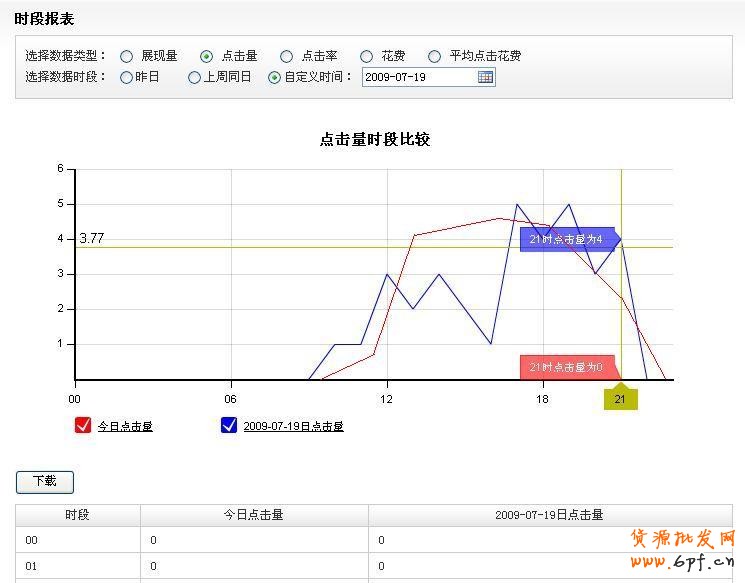Choose 昨日 as the data period

pos(126,77)
